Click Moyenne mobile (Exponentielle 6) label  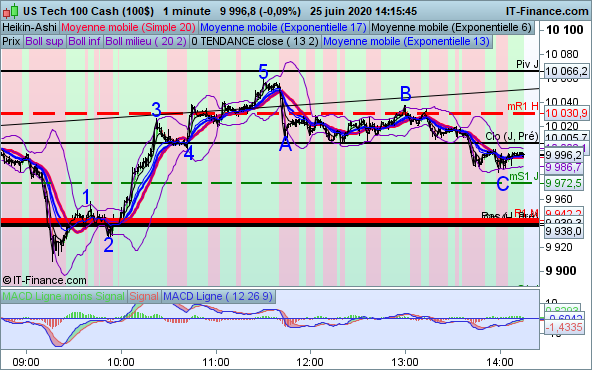point(452,28)
